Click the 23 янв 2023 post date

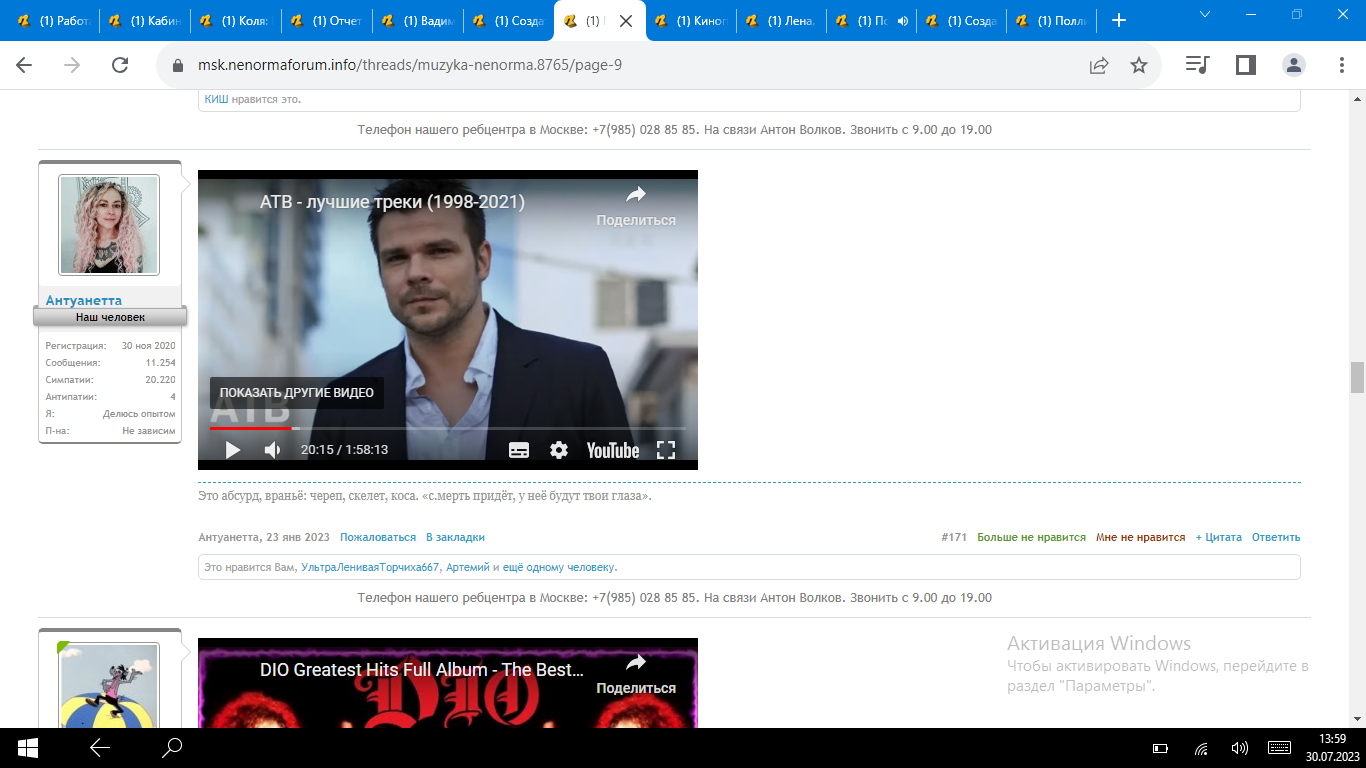[297, 537]
